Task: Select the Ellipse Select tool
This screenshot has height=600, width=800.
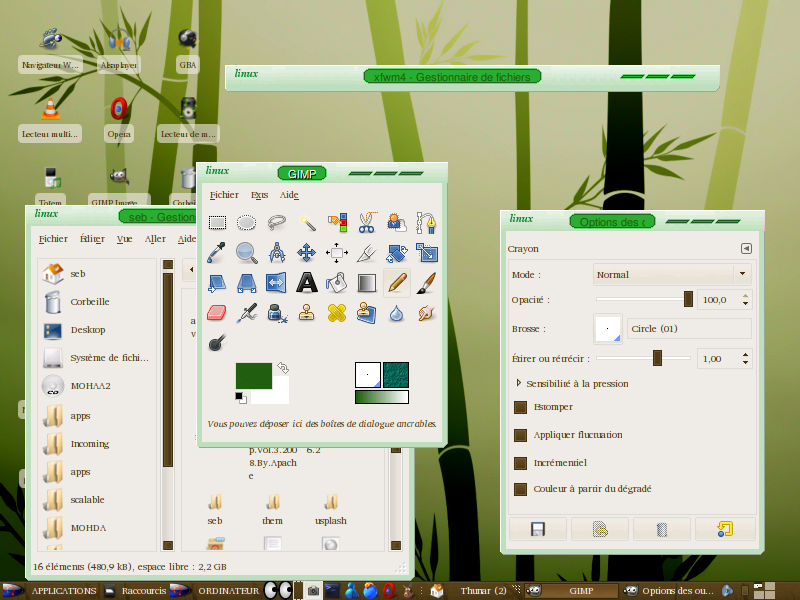Action: [x=246, y=223]
